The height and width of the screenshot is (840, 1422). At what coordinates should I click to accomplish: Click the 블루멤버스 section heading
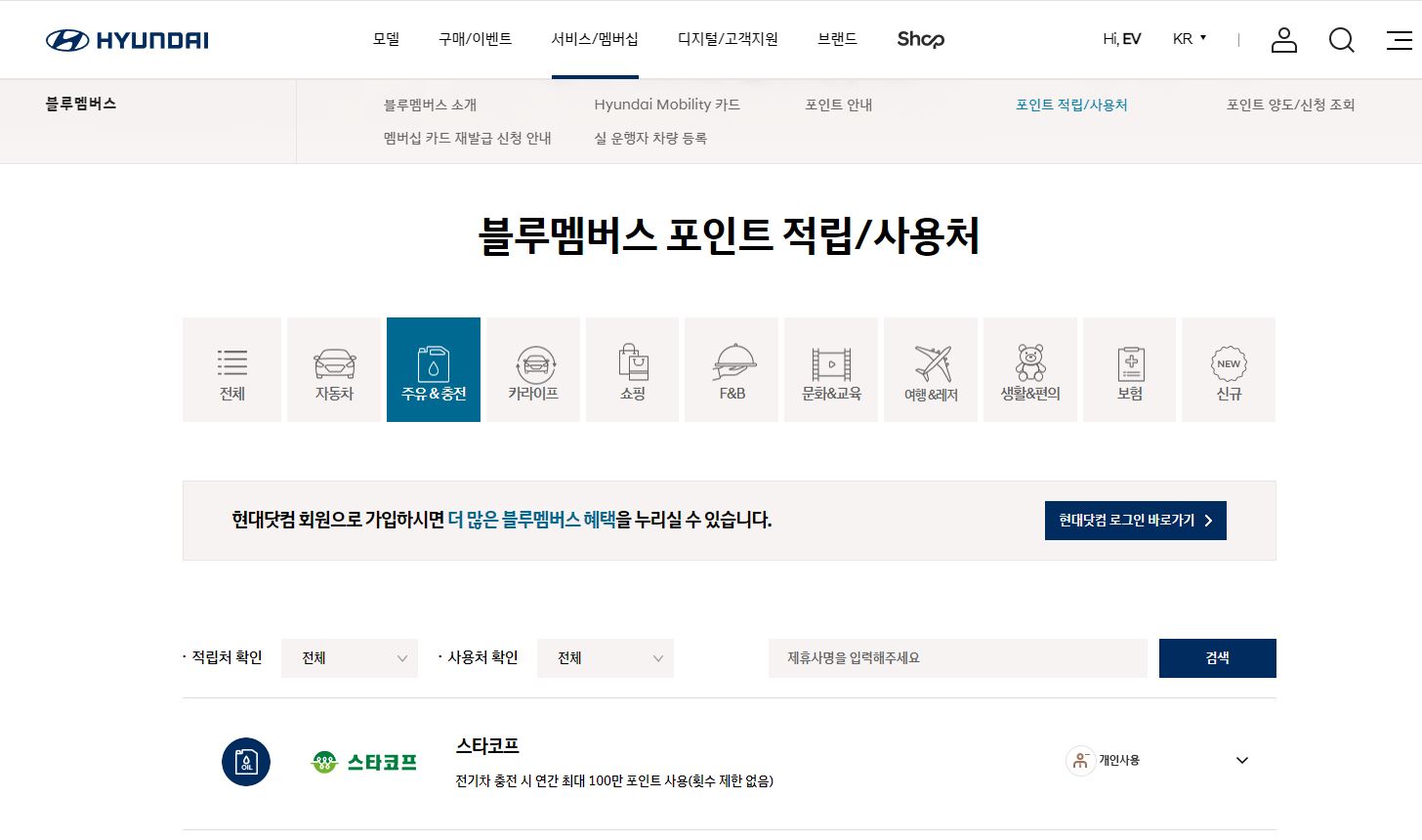tap(81, 104)
